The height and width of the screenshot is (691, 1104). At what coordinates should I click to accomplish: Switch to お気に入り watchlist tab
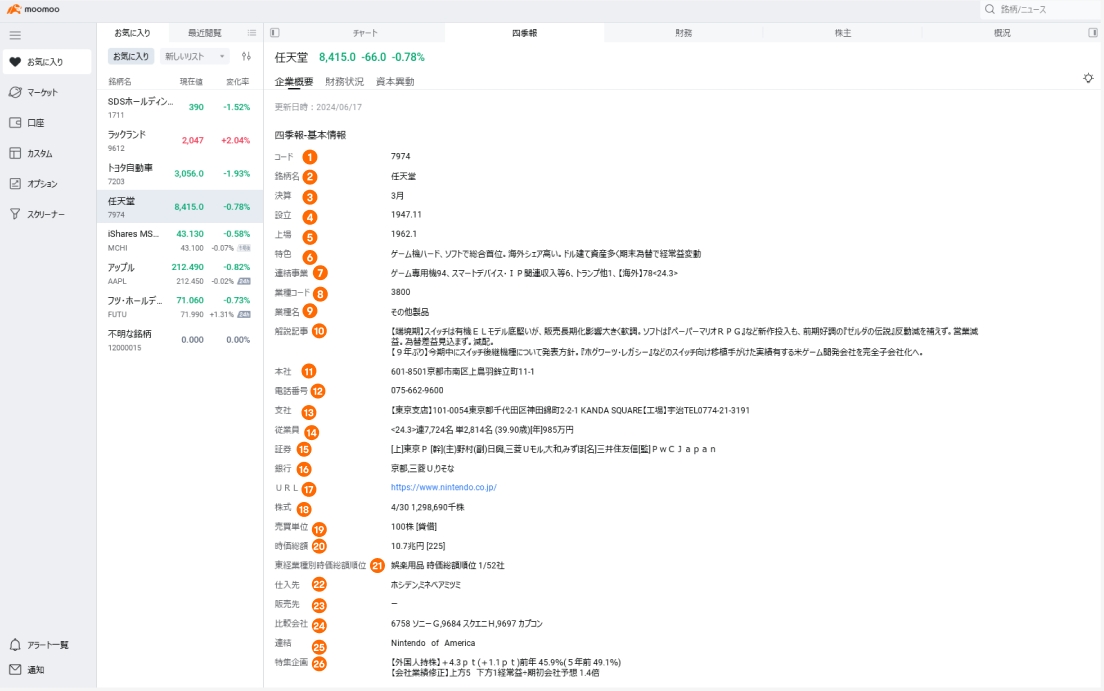132,33
